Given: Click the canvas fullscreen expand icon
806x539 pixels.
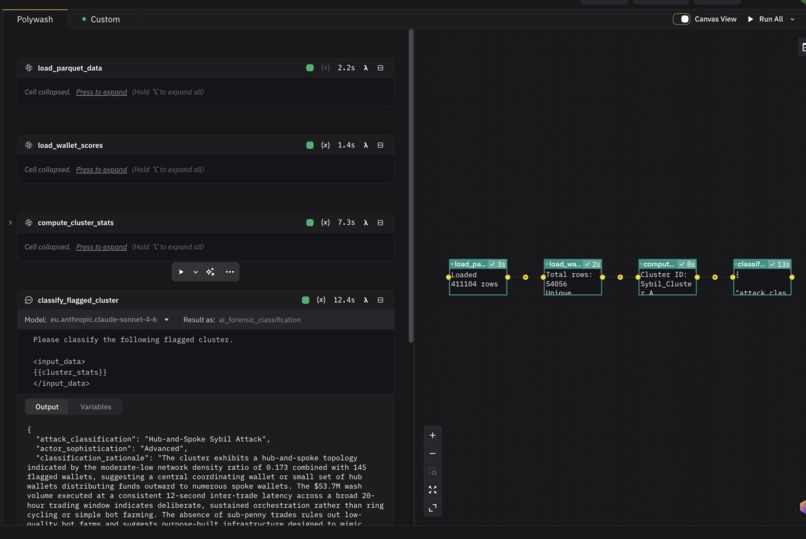Looking at the screenshot, I should pyautogui.click(x=432, y=508).
